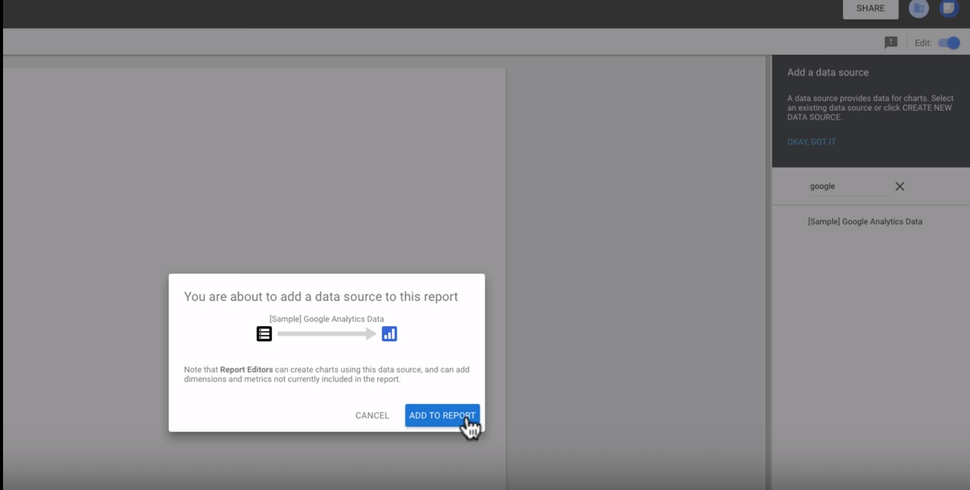Click the Add a data source panel heading
This screenshot has height=490, width=970.
pyautogui.click(x=827, y=73)
